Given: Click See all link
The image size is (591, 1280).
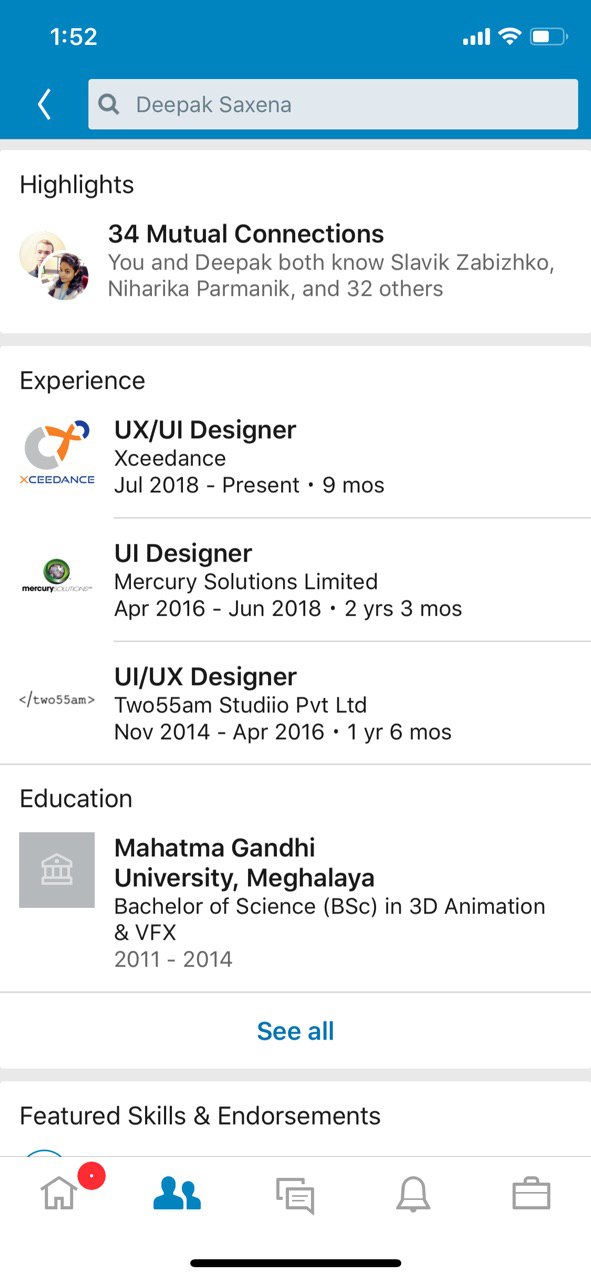Looking at the screenshot, I should [x=295, y=1031].
